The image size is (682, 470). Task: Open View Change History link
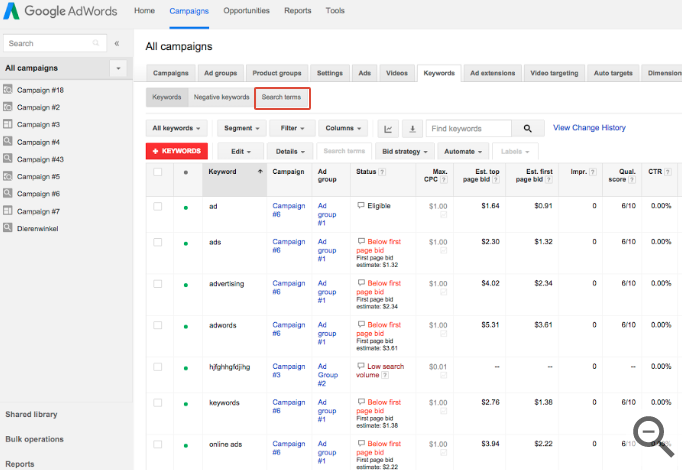click(589, 127)
